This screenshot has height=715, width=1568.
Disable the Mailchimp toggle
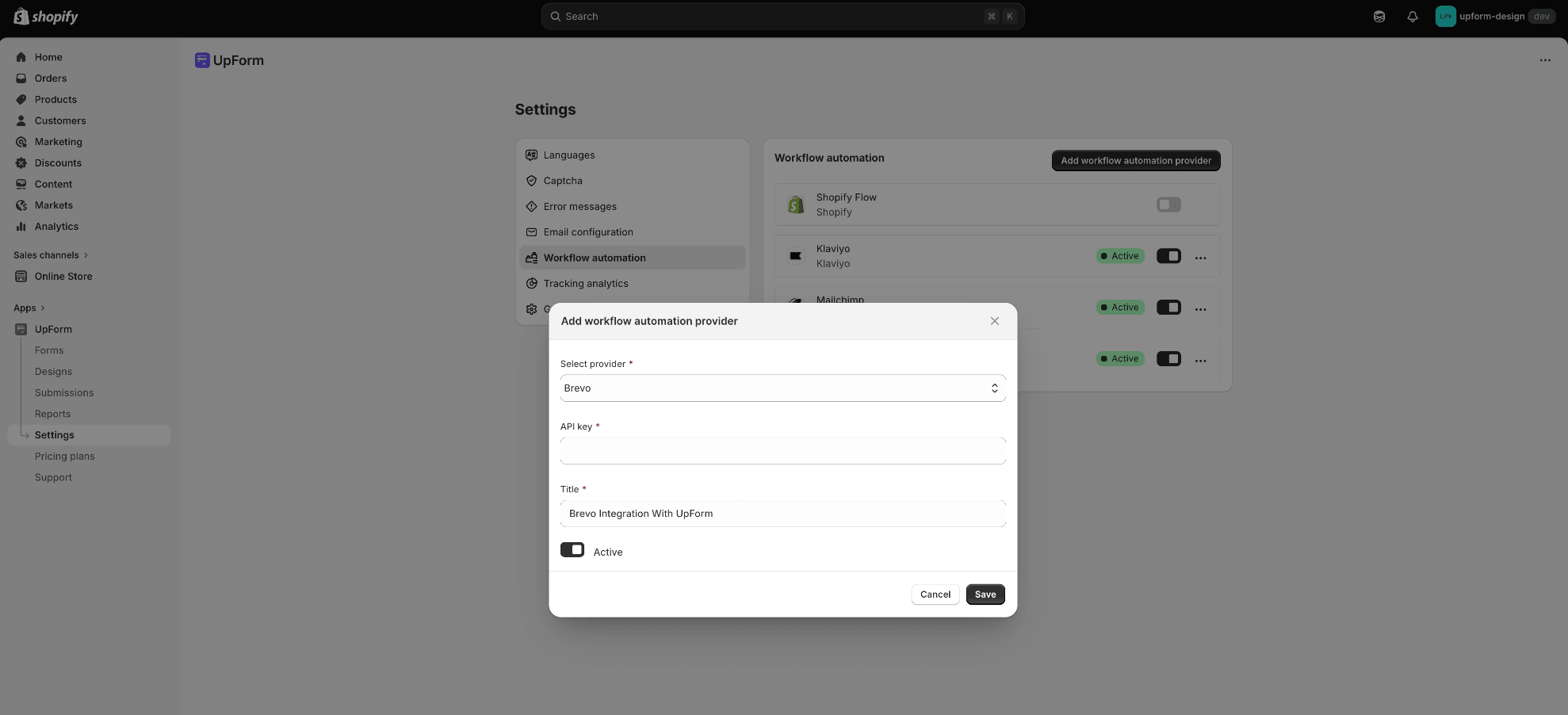pos(1168,308)
